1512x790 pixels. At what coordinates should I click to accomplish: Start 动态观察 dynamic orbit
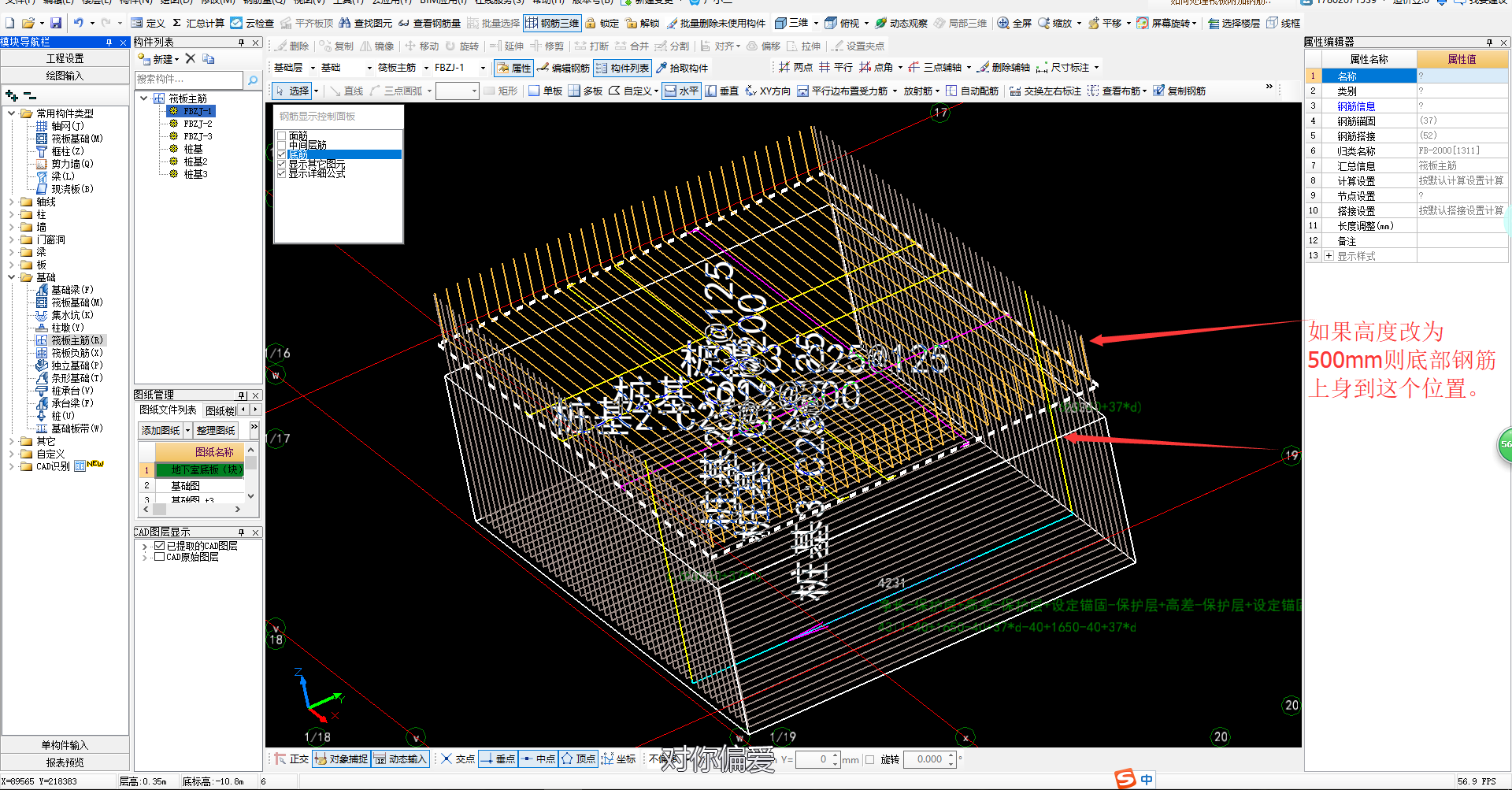pyautogui.click(x=901, y=23)
